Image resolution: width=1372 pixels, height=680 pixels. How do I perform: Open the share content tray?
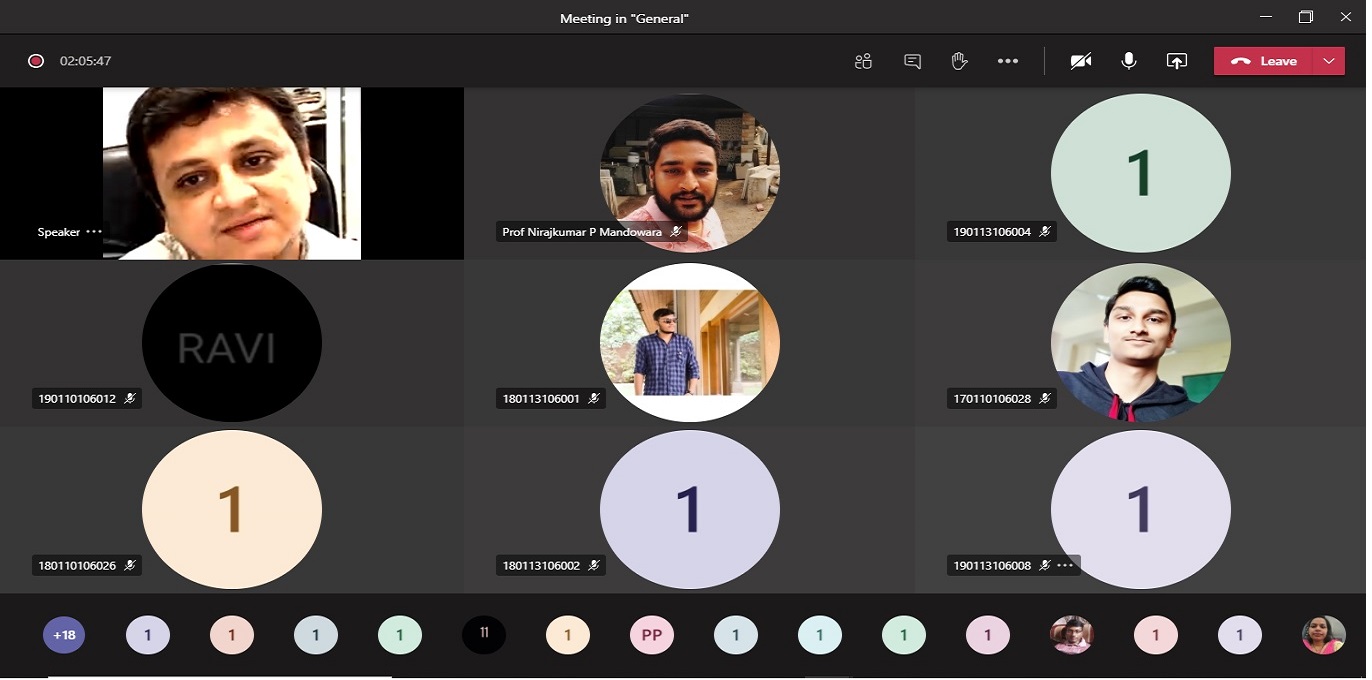1176,61
